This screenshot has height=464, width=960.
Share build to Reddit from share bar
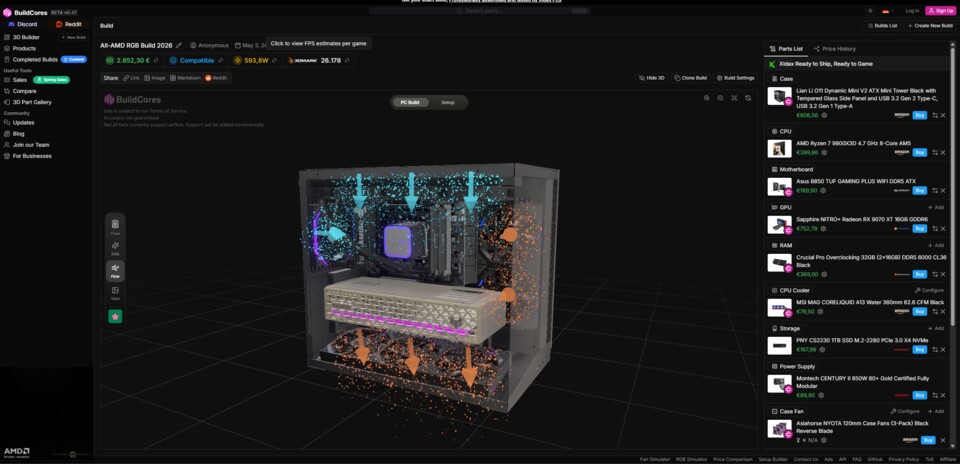point(216,78)
